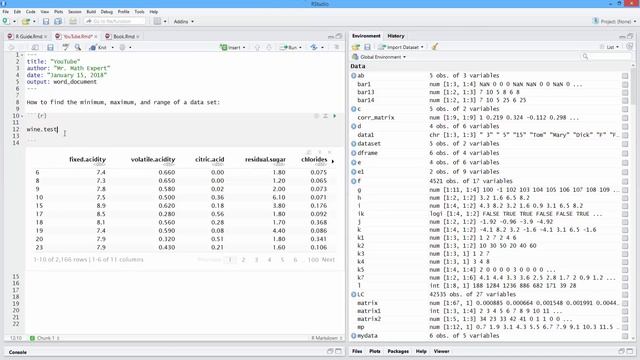Tick the checkbox for LC row
Viewport: 640px width, 360px height.
[625, 295]
